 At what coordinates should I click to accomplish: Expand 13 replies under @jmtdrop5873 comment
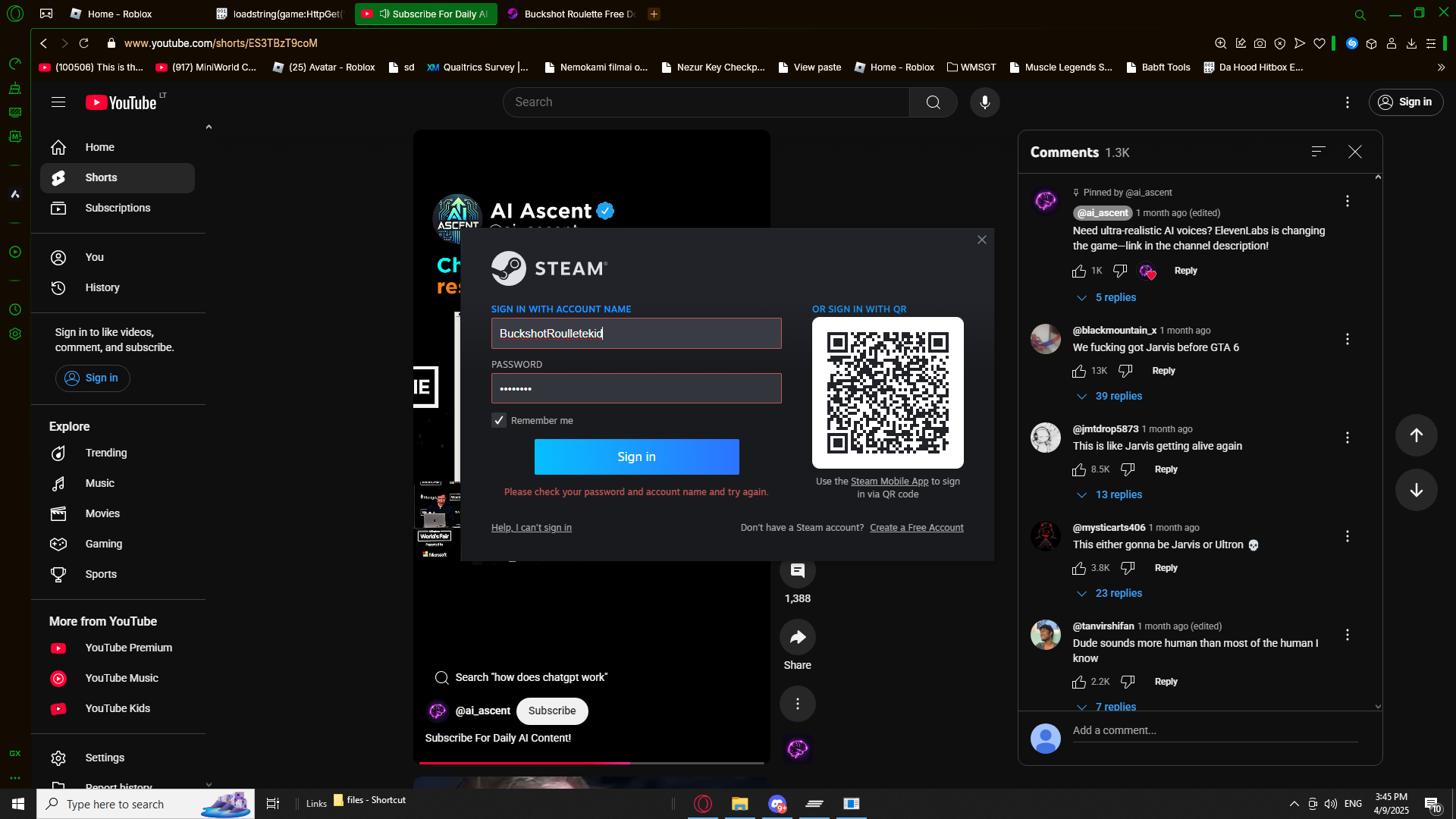[1109, 494]
